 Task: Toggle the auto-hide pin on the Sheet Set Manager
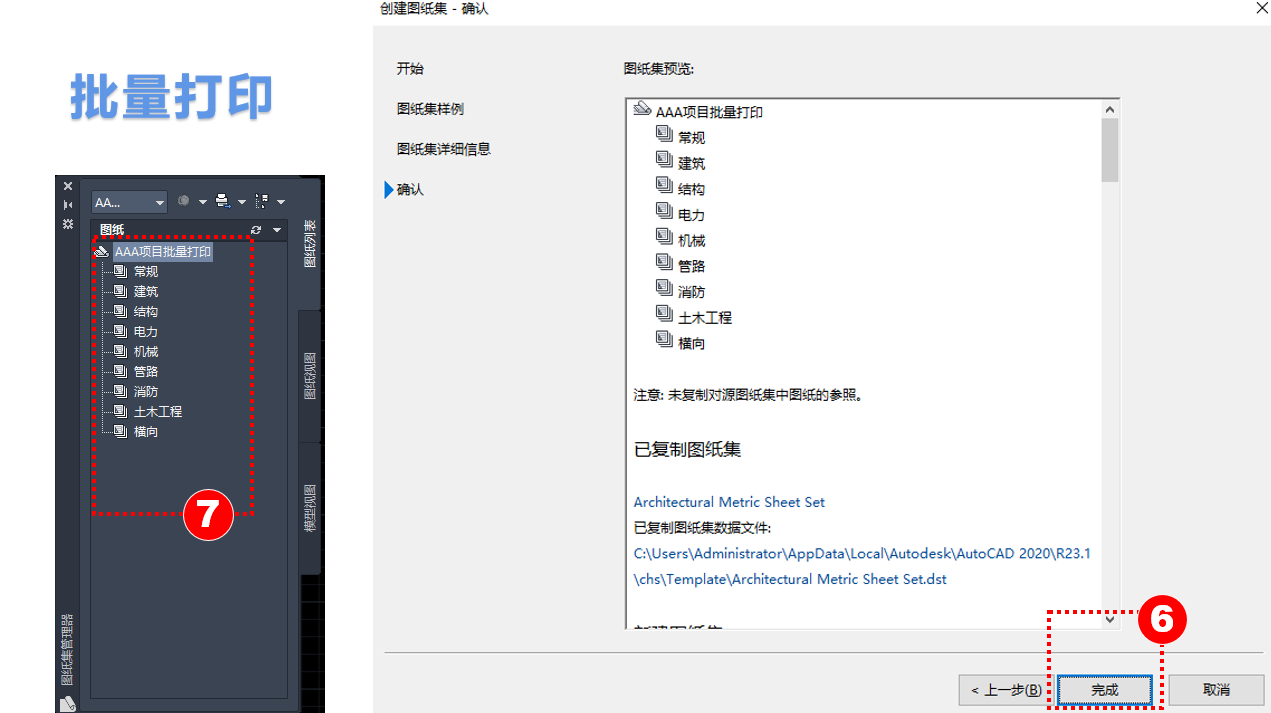pos(68,205)
